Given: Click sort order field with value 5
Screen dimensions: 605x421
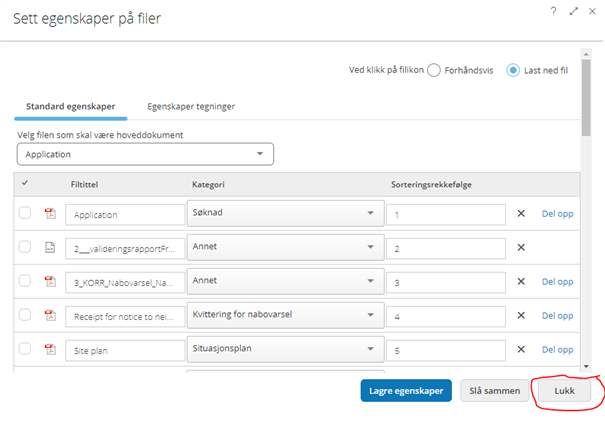Looking at the screenshot, I should pos(446,350).
